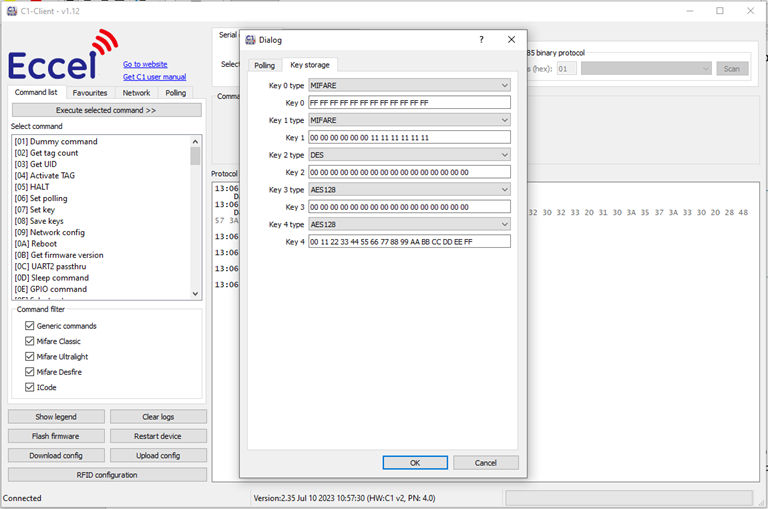Toggle the Mifare Desfire checkbox
768x509 pixels.
(x=29, y=372)
